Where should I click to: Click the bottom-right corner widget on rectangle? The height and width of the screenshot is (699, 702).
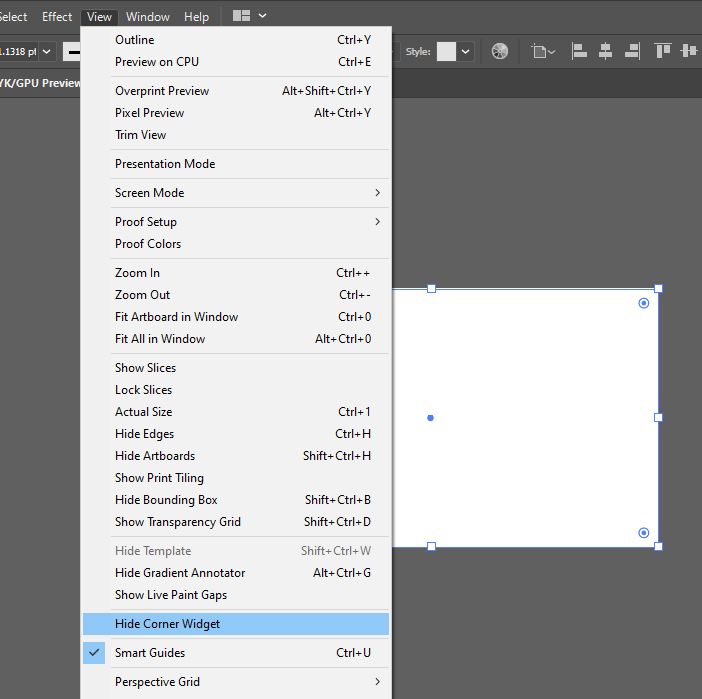point(643,532)
